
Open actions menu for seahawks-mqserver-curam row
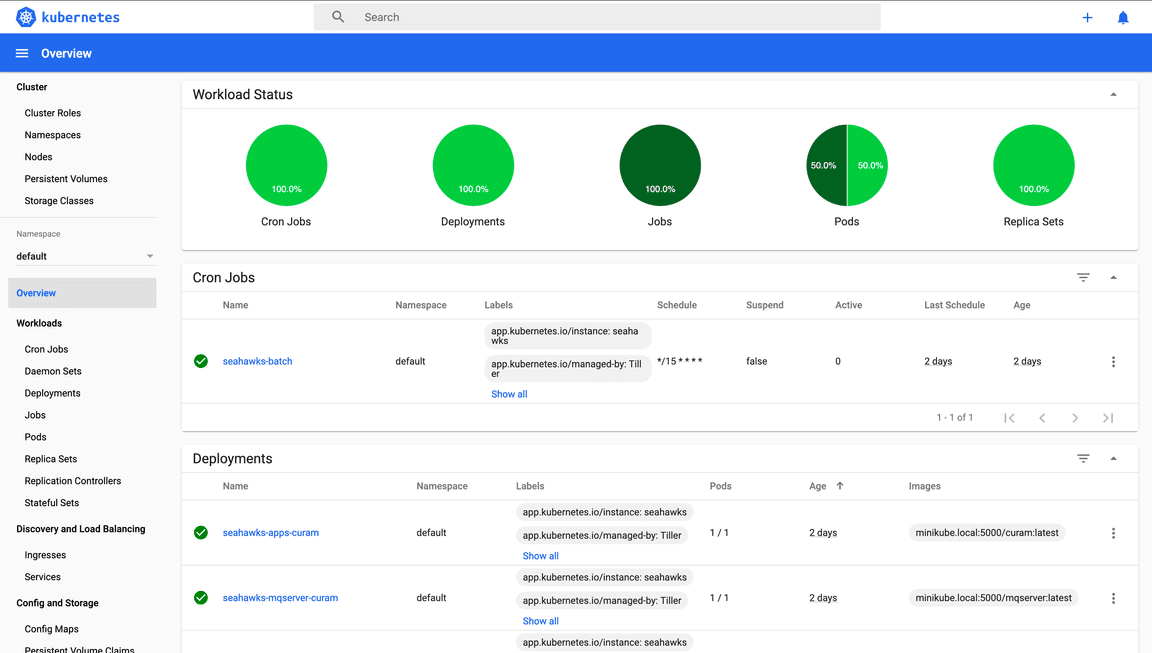click(1113, 599)
